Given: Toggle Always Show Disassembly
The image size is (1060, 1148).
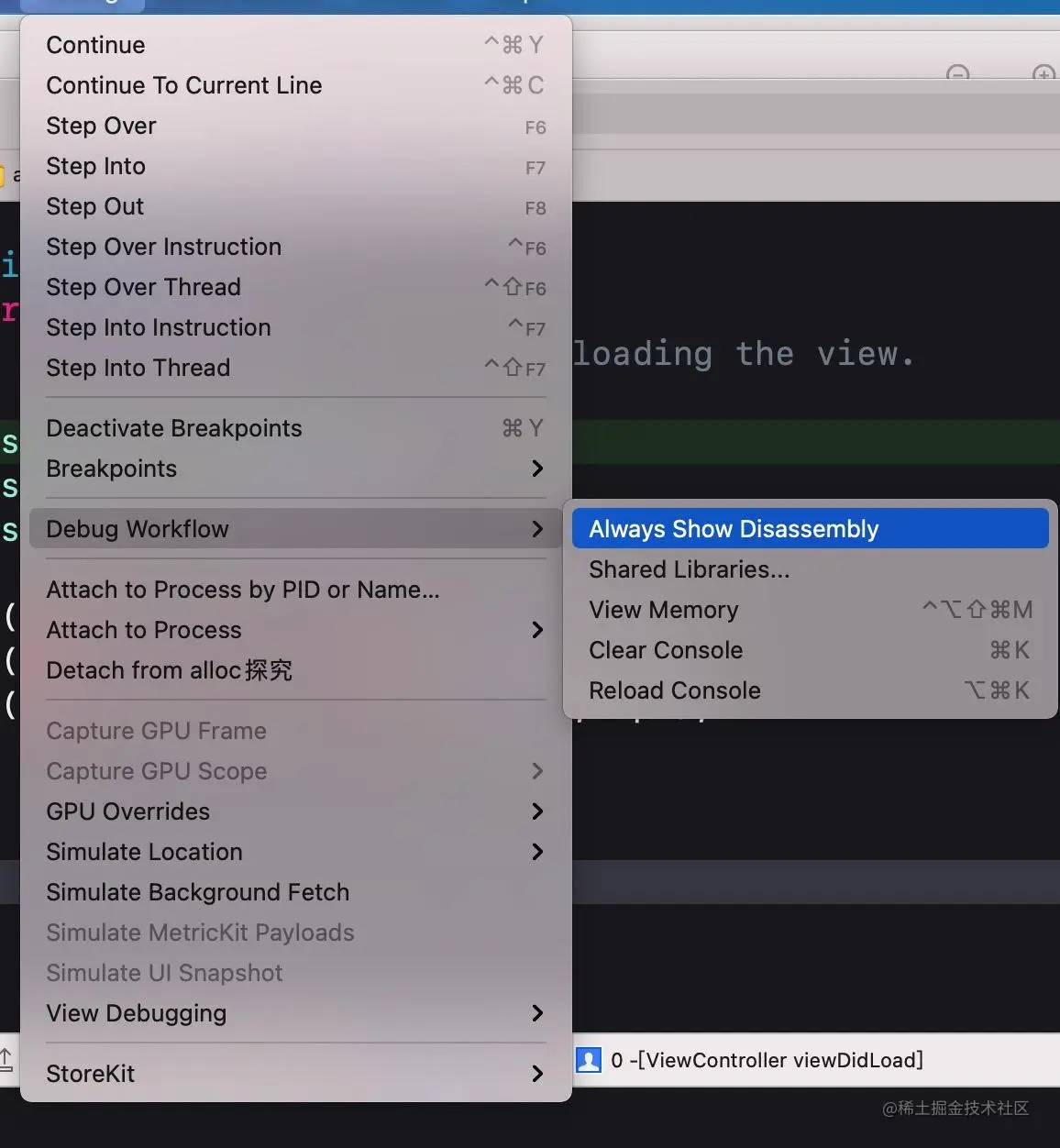Looking at the screenshot, I should point(810,529).
